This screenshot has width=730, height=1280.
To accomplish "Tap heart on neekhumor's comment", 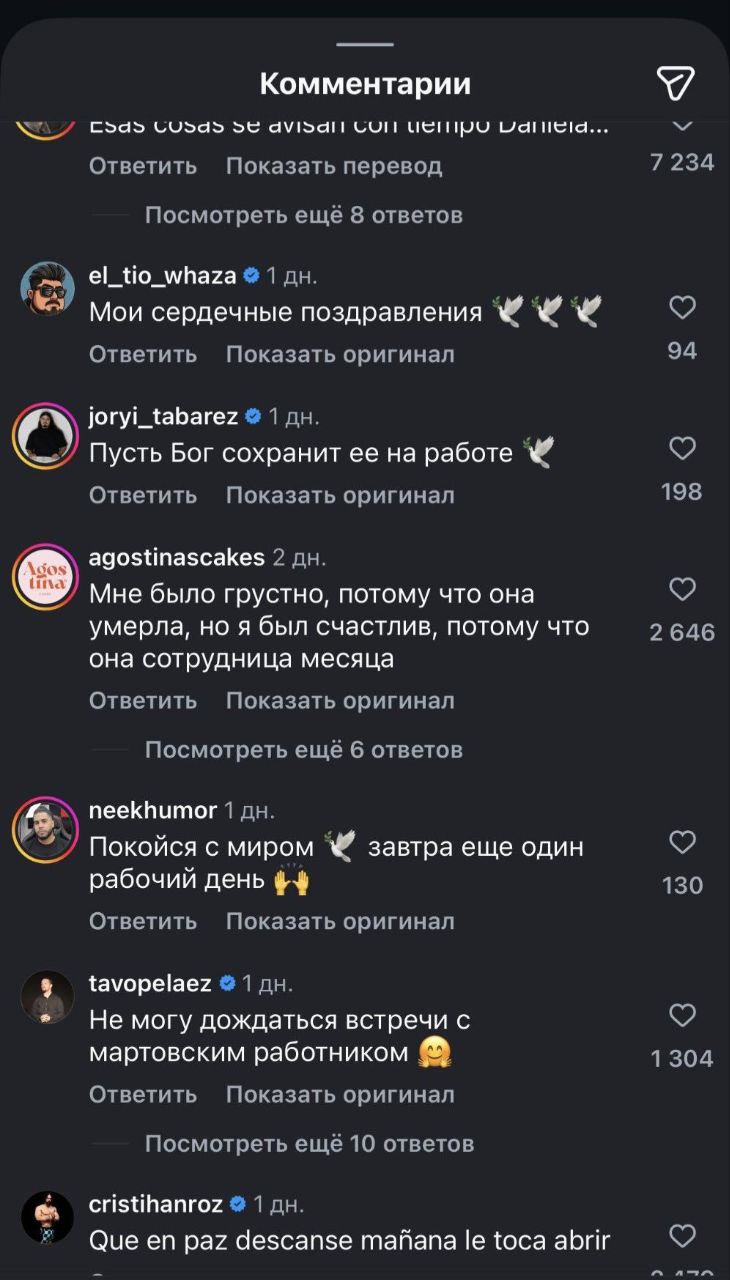I will click(682, 843).
